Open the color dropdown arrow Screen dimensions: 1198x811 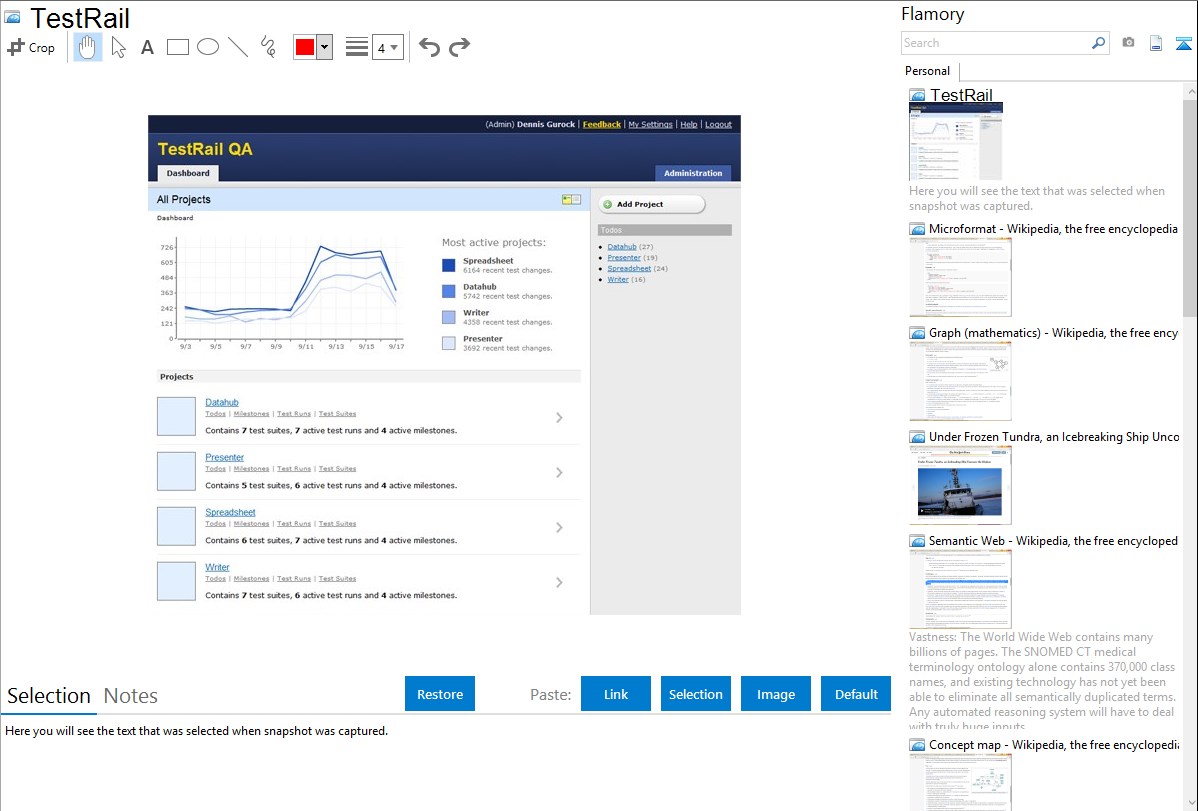click(x=324, y=47)
